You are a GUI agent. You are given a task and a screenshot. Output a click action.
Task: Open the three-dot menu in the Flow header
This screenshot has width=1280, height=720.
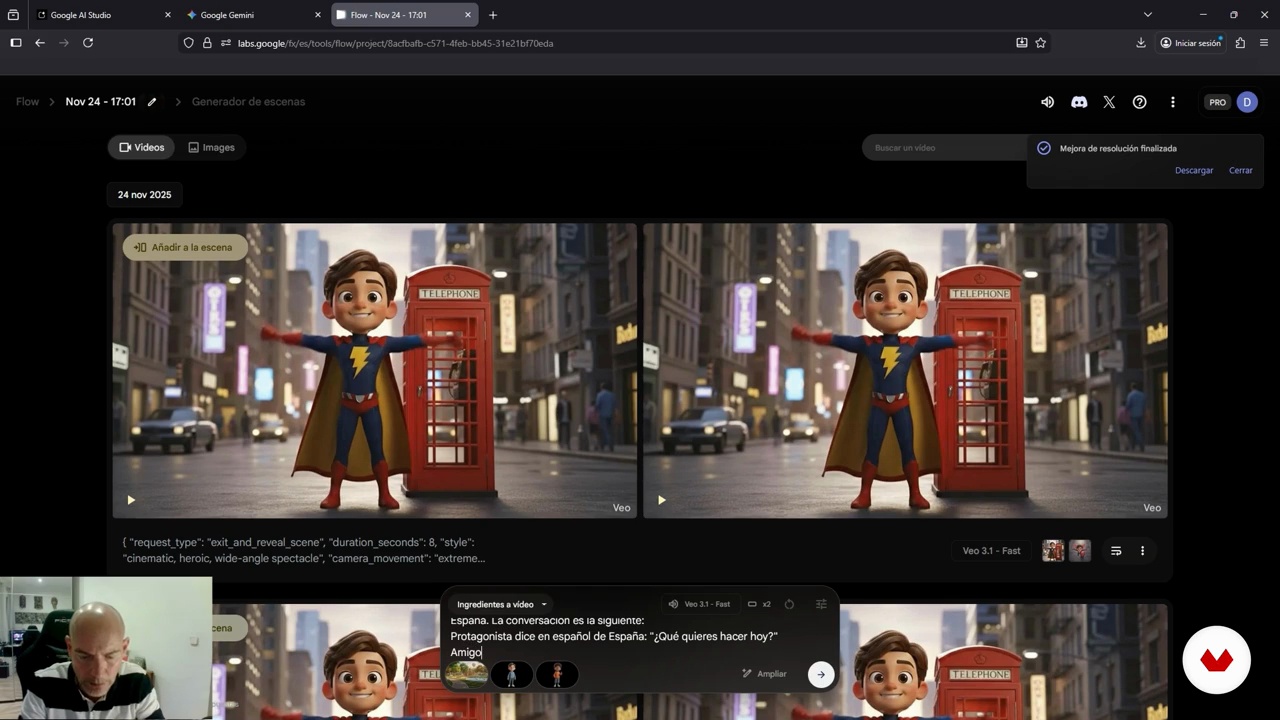click(1172, 102)
